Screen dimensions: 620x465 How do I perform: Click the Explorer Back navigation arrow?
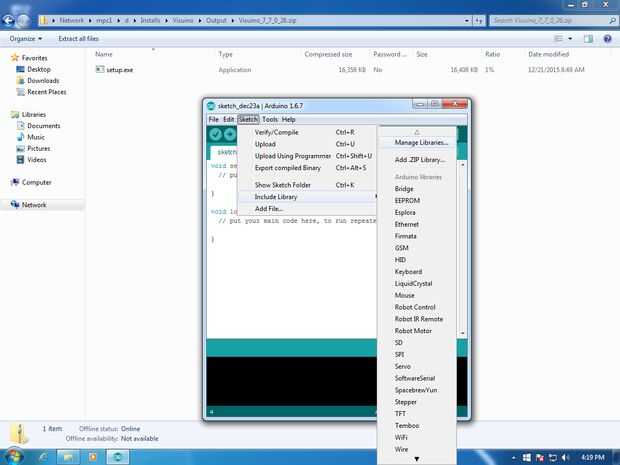point(8,20)
